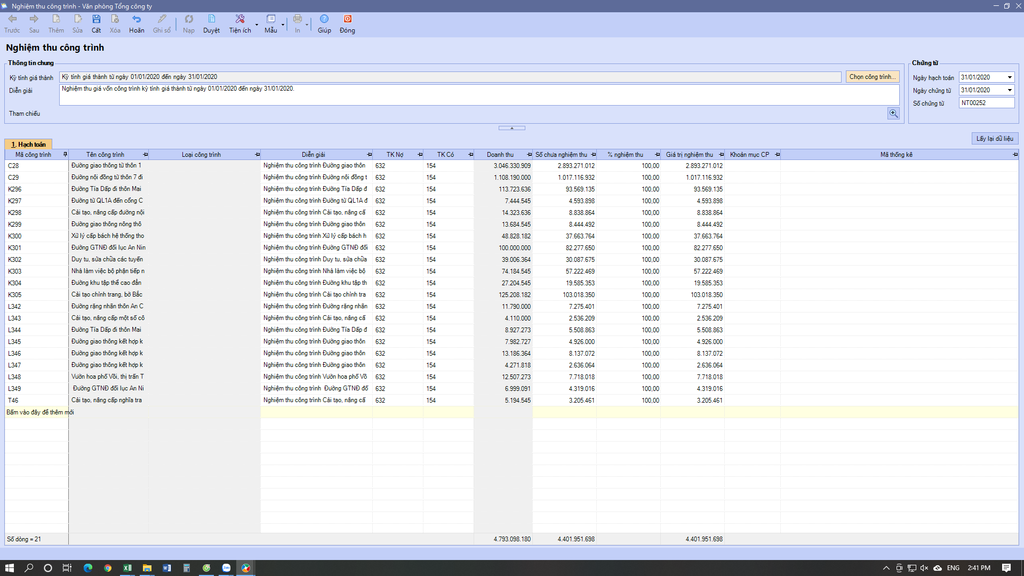Open the Tiện ích tools icon
1024x576 pixels.
point(240,20)
